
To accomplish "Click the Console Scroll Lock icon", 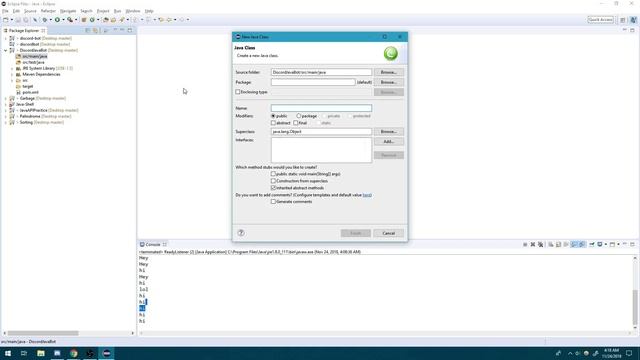I will 558,244.
